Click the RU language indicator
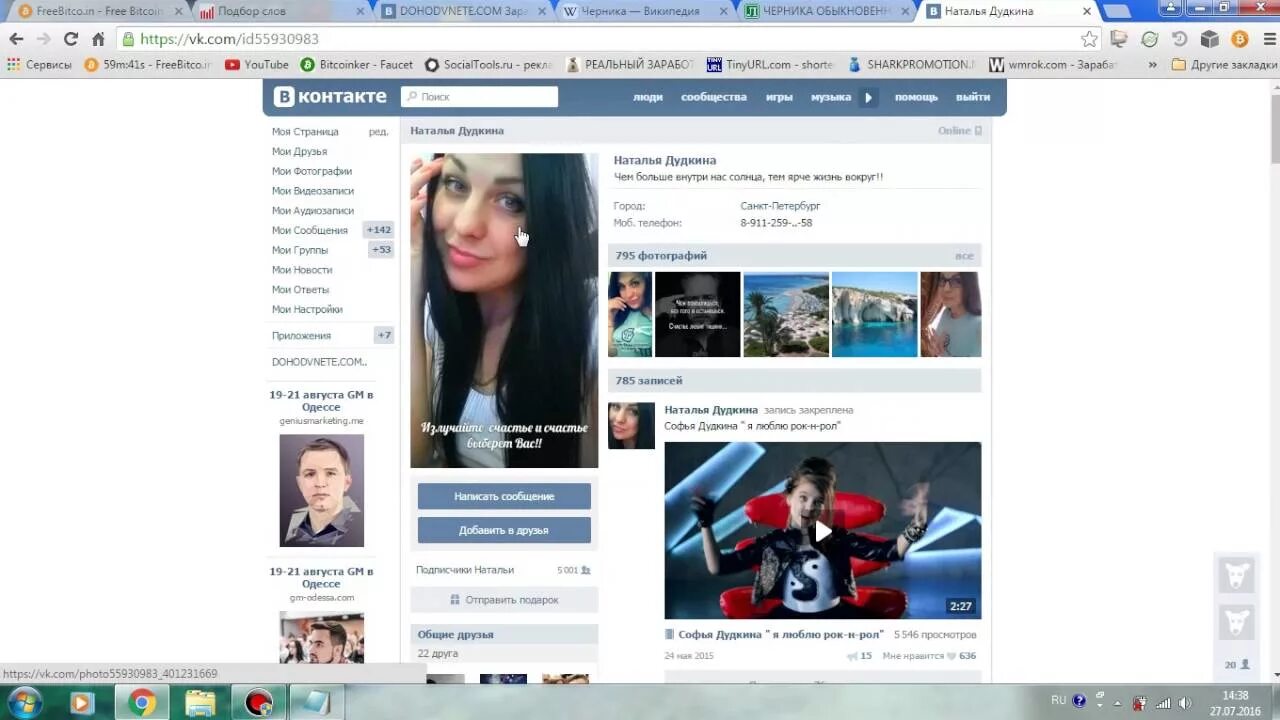Image resolution: width=1280 pixels, height=720 pixels. 1058,700
